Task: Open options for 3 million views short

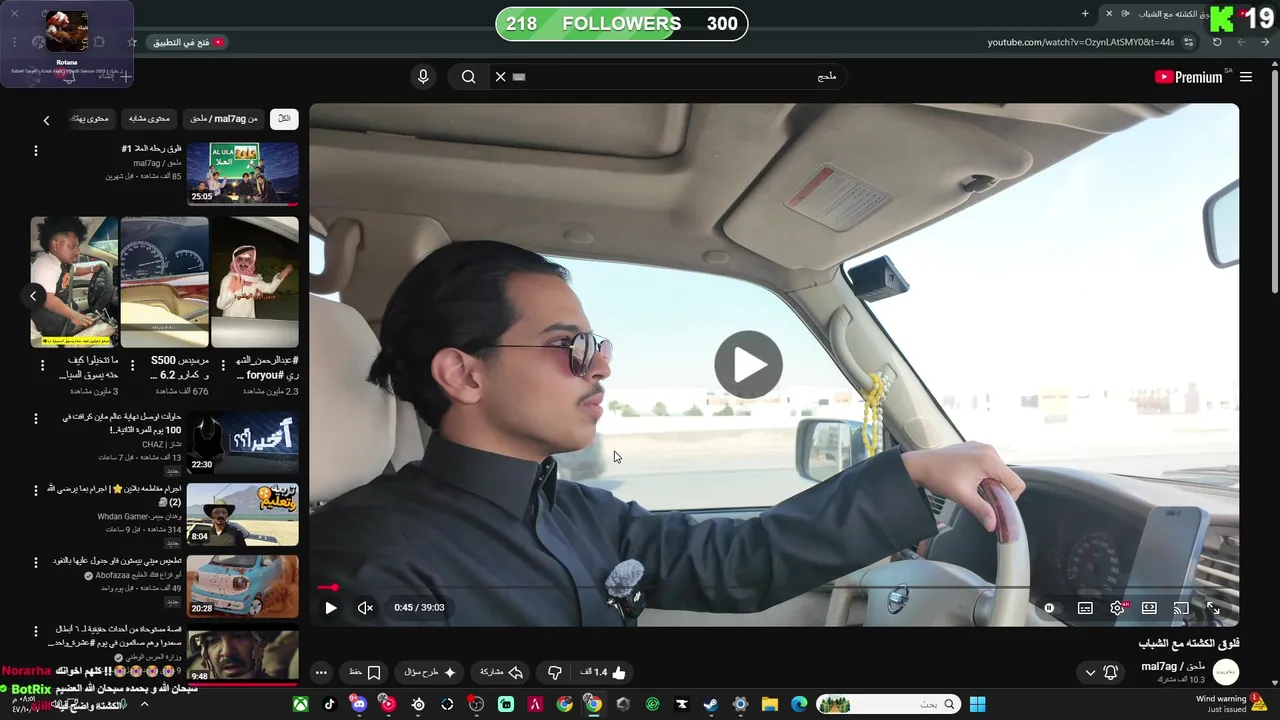Action: [x=42, y=366]
